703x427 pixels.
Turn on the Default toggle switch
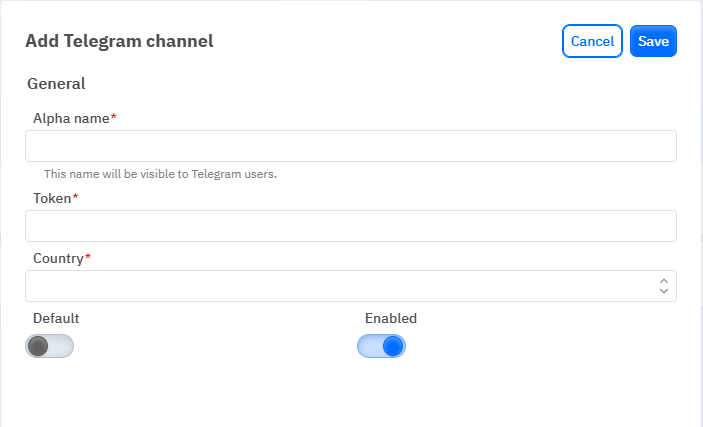pyautogui.click(x=50, y=346)
